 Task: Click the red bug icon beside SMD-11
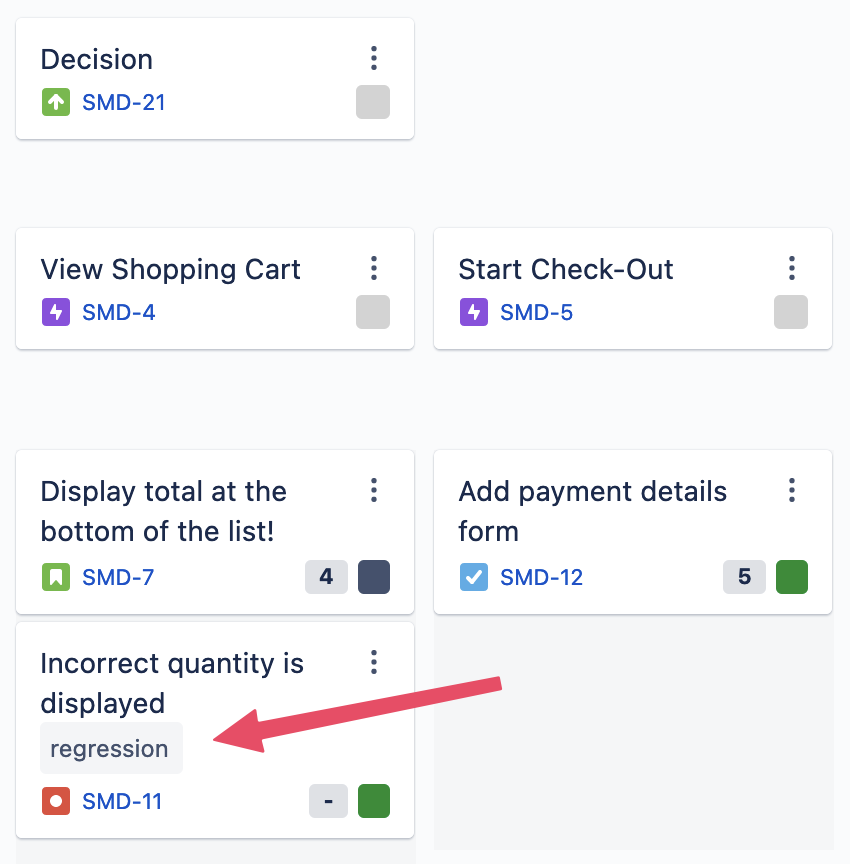point(56,801)
